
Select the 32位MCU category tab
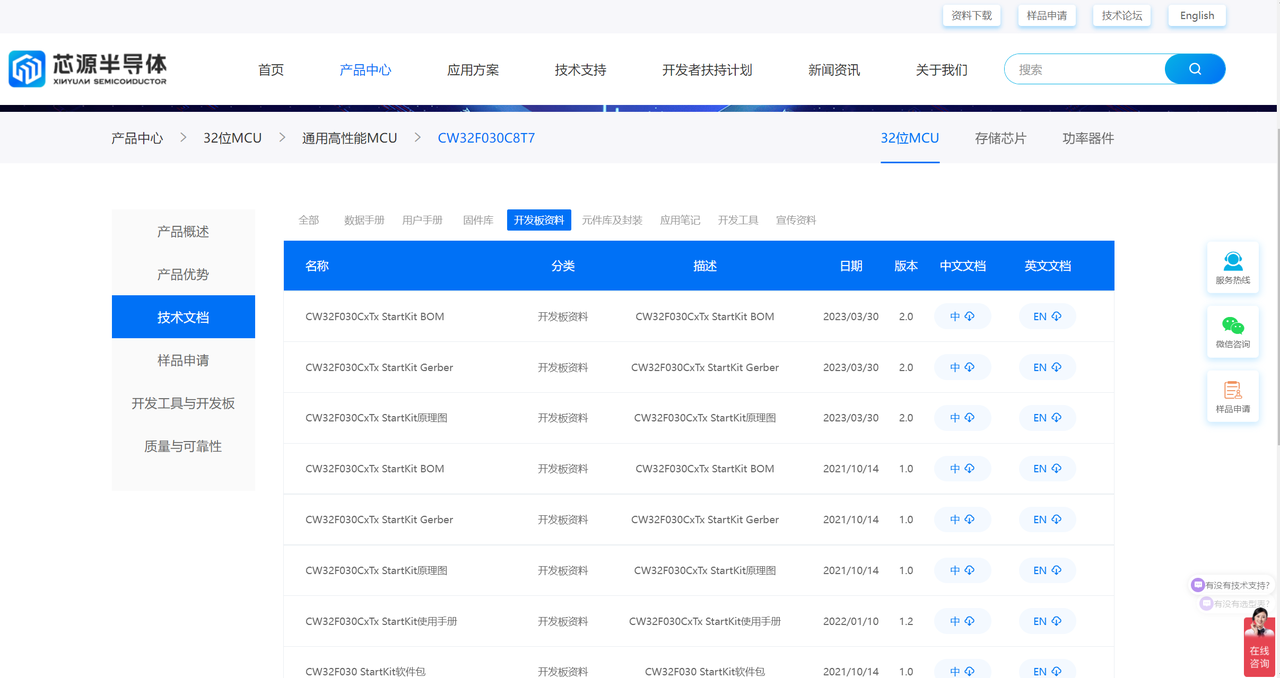910,138
